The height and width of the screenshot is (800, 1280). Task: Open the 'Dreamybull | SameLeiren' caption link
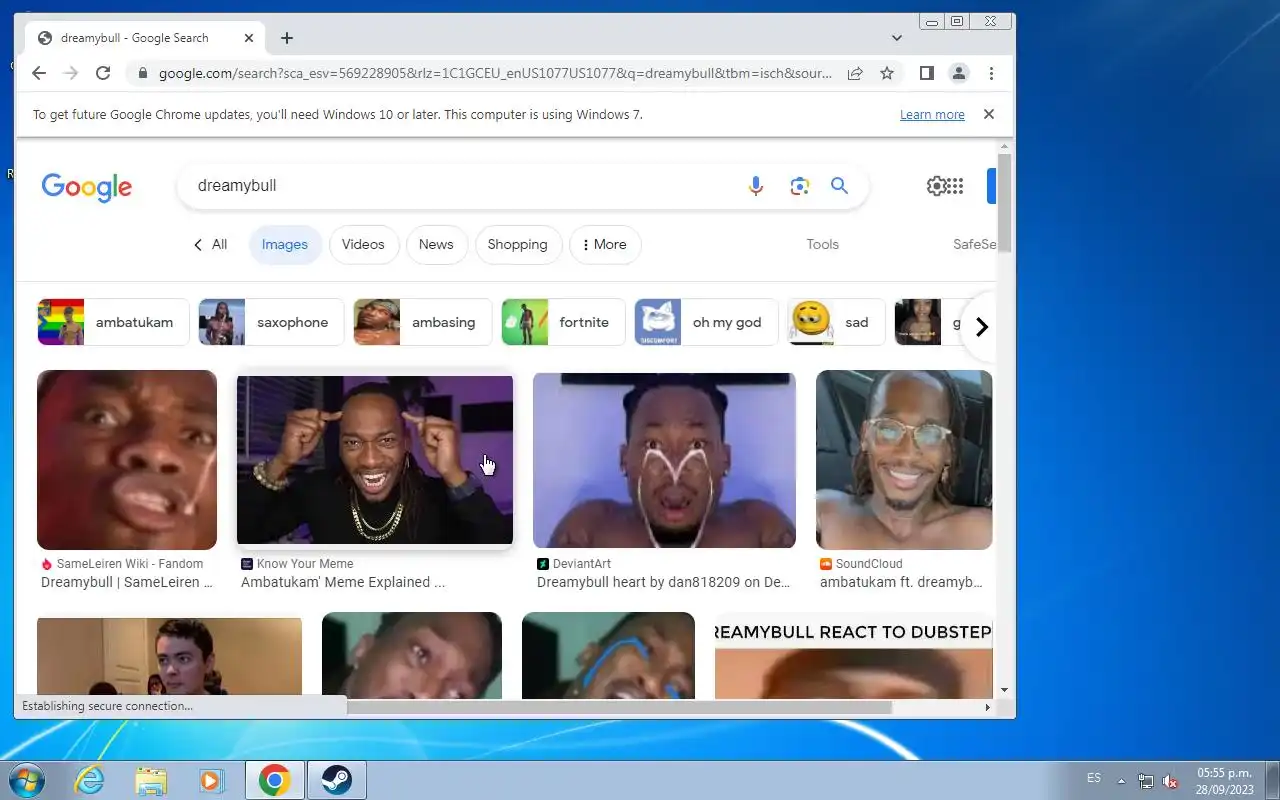pos(127,582)
